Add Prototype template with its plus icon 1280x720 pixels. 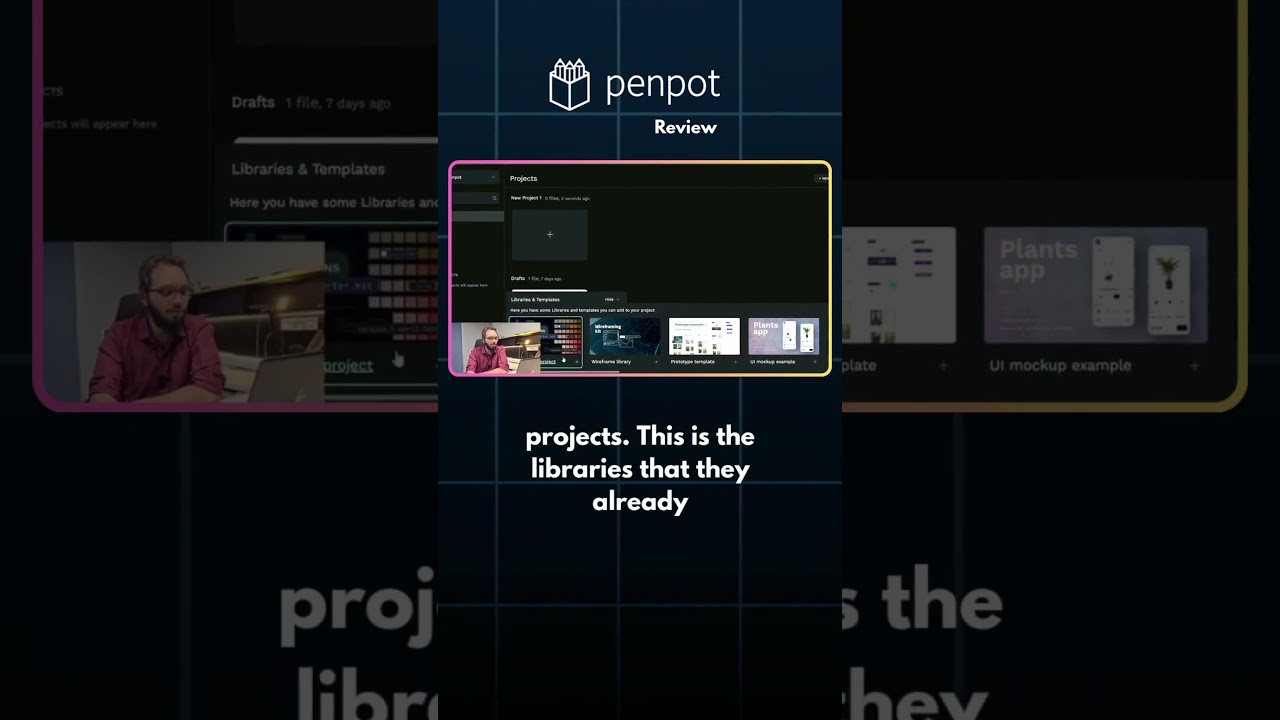(x=735, y=362)
